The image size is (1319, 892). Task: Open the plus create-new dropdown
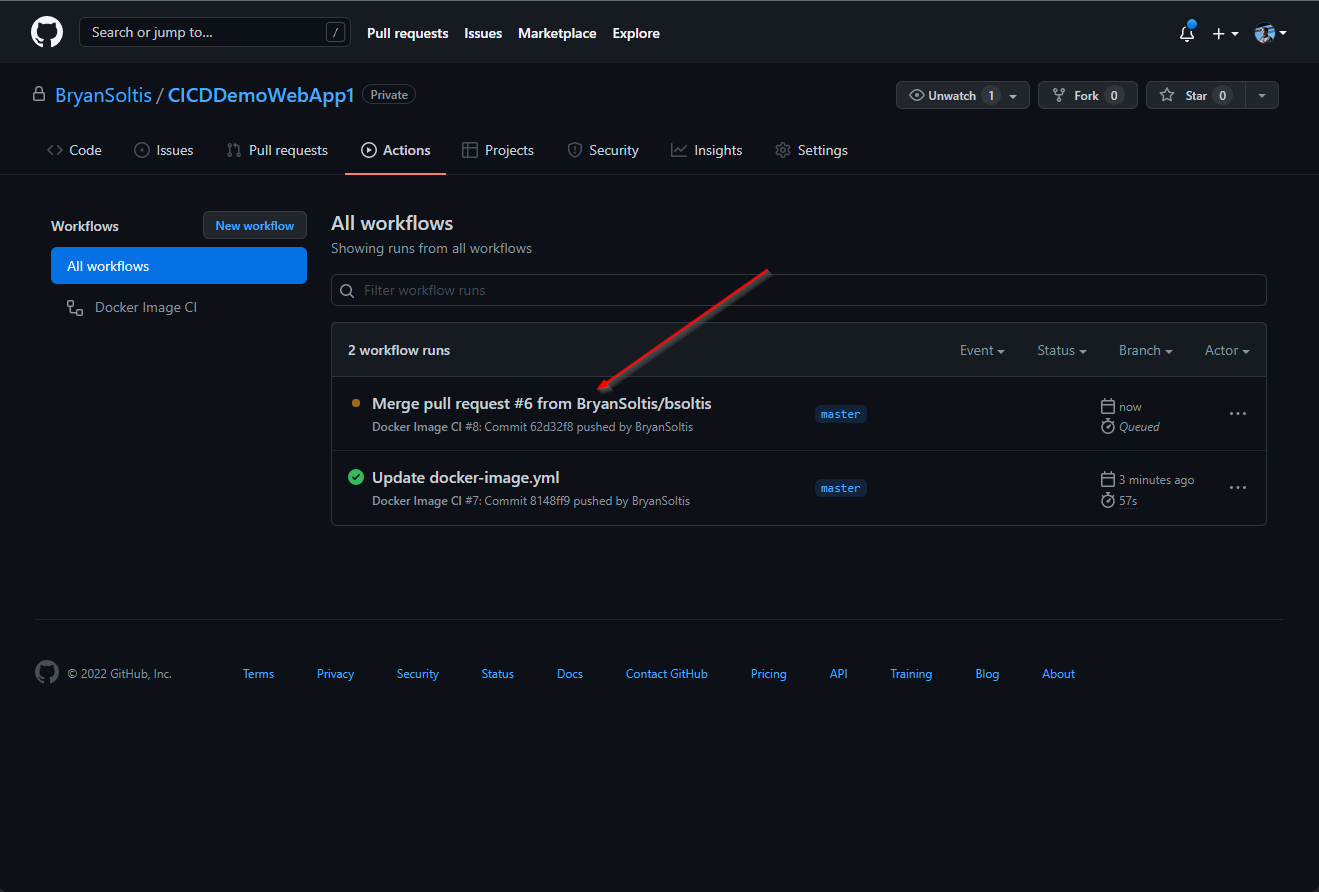point(1225,33)
